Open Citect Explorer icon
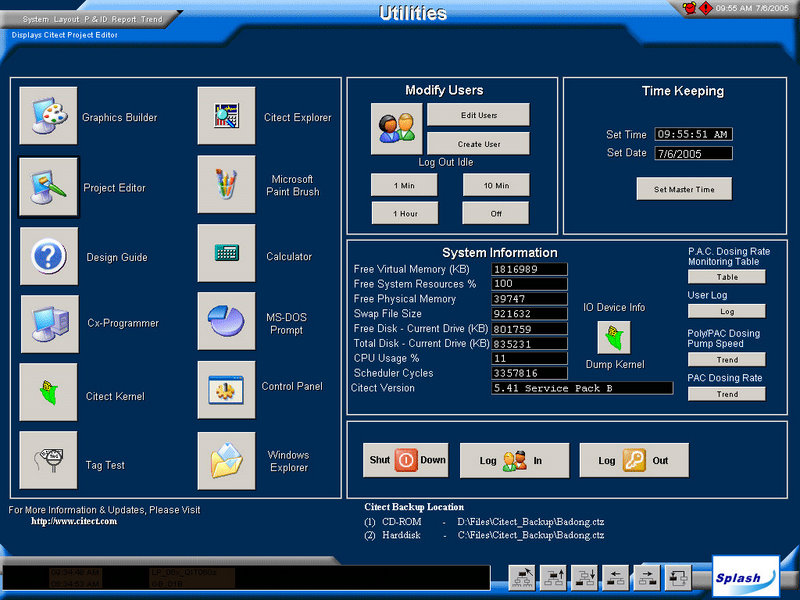Screen dimensions: 800x600 coord(226,117)
